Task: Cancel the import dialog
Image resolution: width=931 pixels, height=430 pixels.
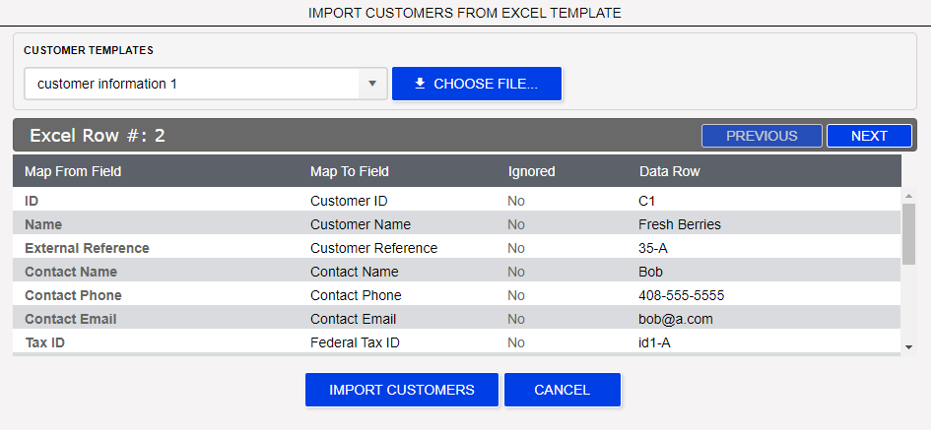Action: [562, 390]
